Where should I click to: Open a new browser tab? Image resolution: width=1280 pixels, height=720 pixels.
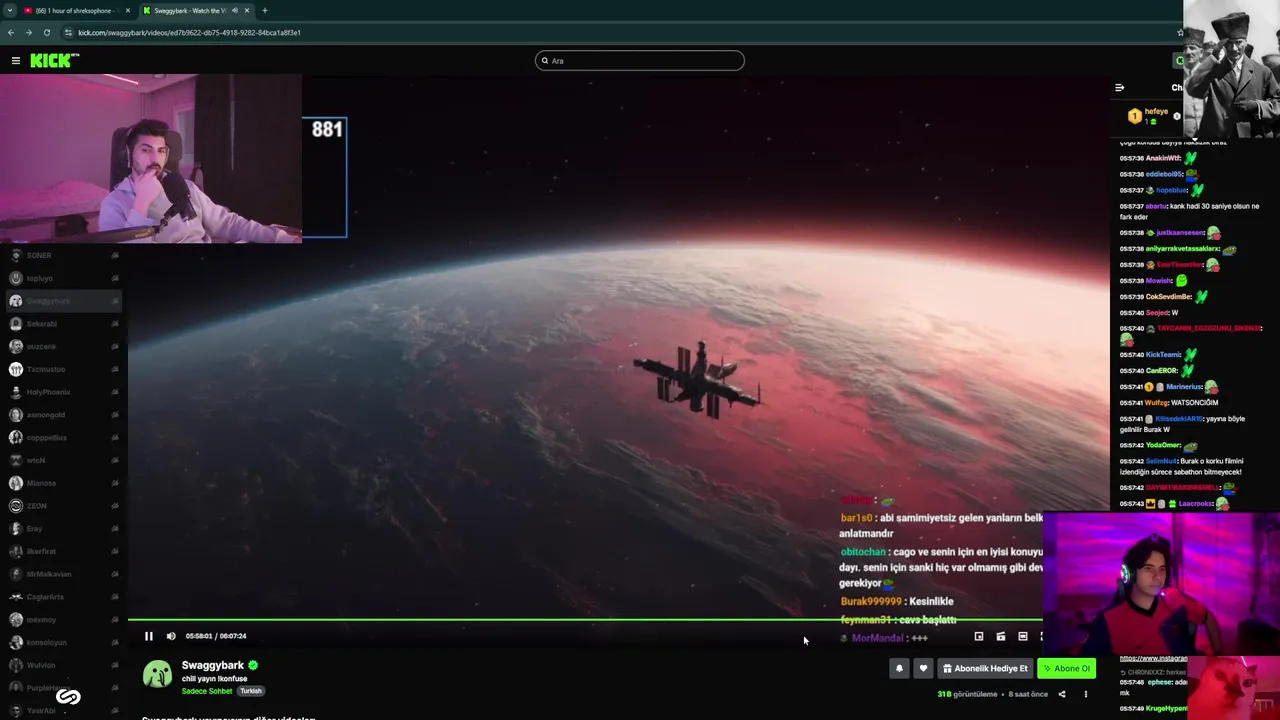[x=265, y=10]
